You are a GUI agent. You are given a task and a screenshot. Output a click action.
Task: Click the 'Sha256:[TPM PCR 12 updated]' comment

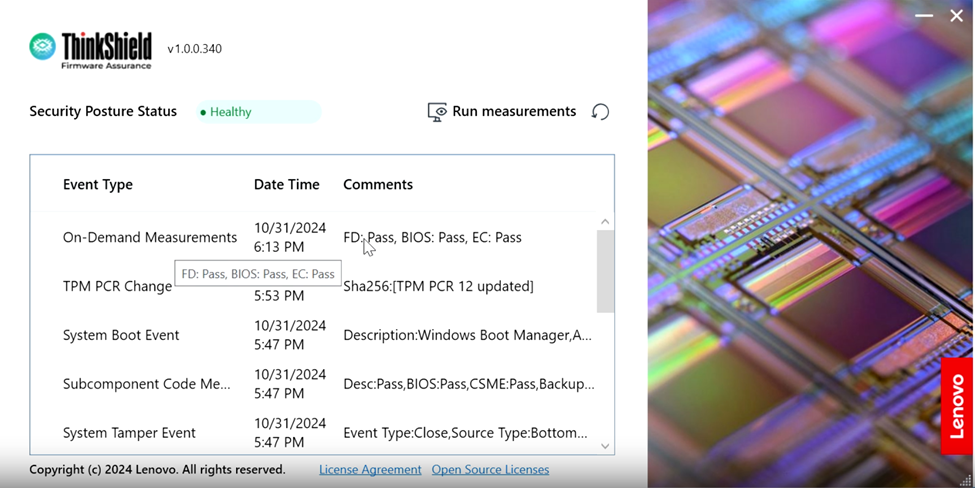click(438, 286)
